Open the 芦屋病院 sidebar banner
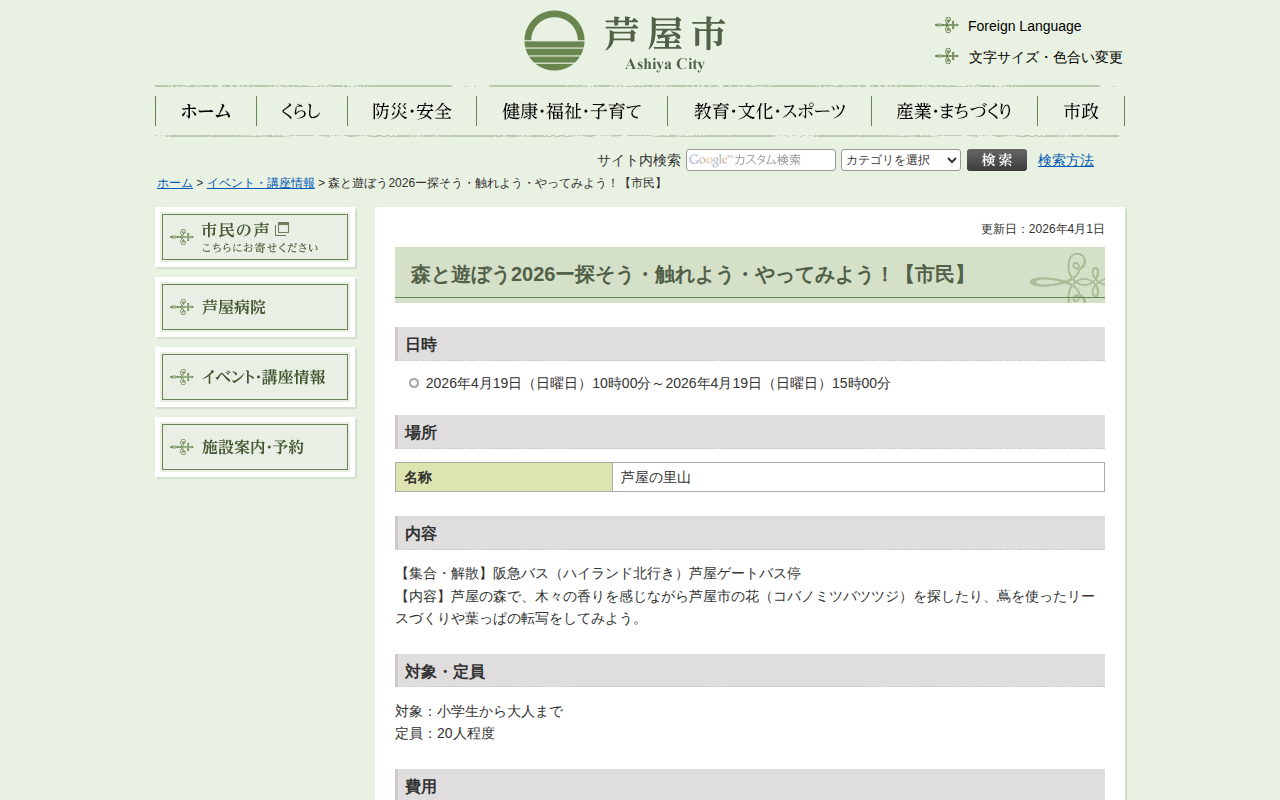The height and width of the screenshot is (800, 1280). coord(255,307)
